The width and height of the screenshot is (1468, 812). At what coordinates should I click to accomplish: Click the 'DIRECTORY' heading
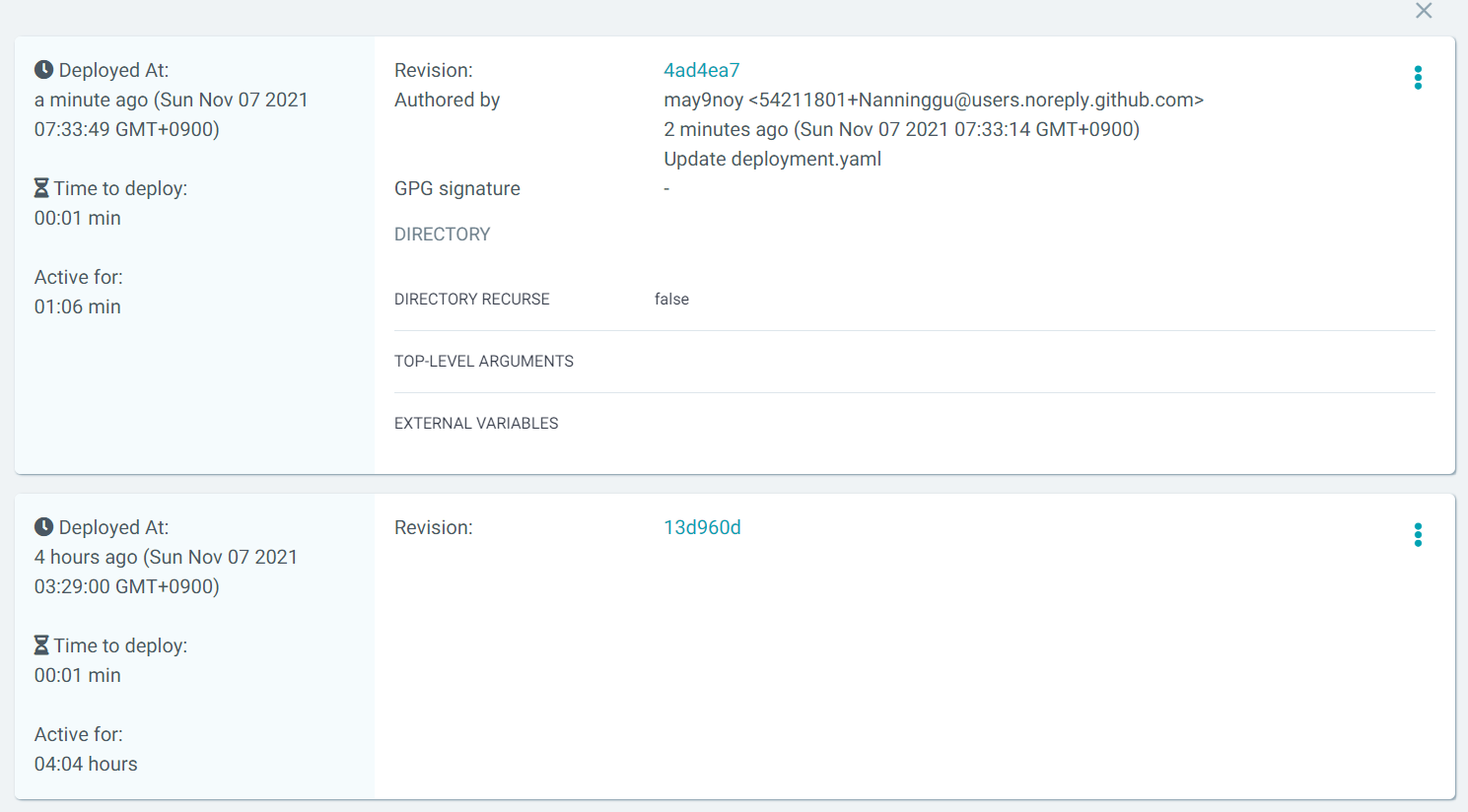pos(443,235)
